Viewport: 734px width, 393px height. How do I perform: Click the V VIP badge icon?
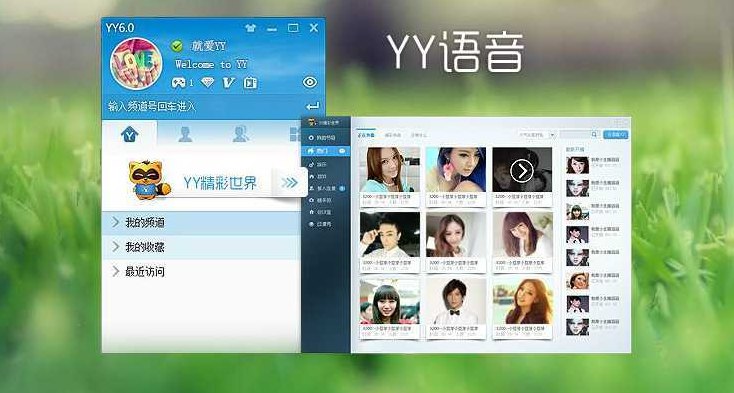(x=228, y=83)
